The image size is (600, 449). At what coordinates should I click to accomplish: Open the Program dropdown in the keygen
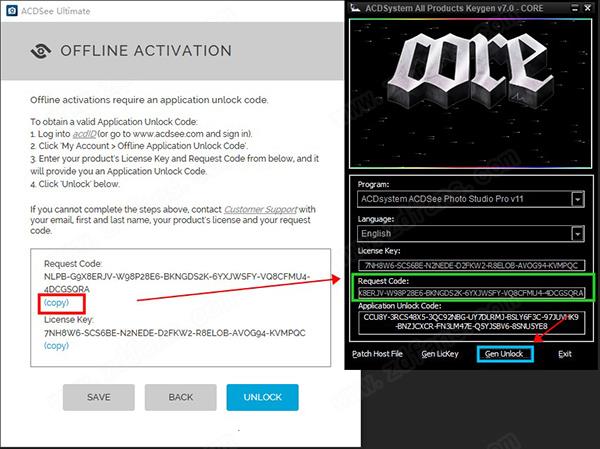[471, 199]
